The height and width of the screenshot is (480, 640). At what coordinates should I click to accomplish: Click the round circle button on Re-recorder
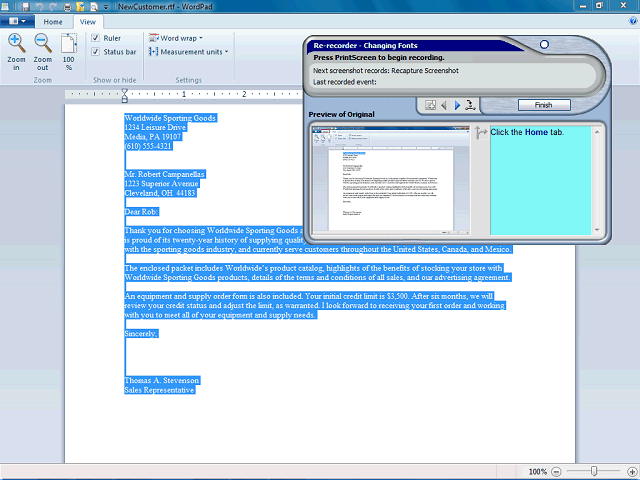[544, 44]
